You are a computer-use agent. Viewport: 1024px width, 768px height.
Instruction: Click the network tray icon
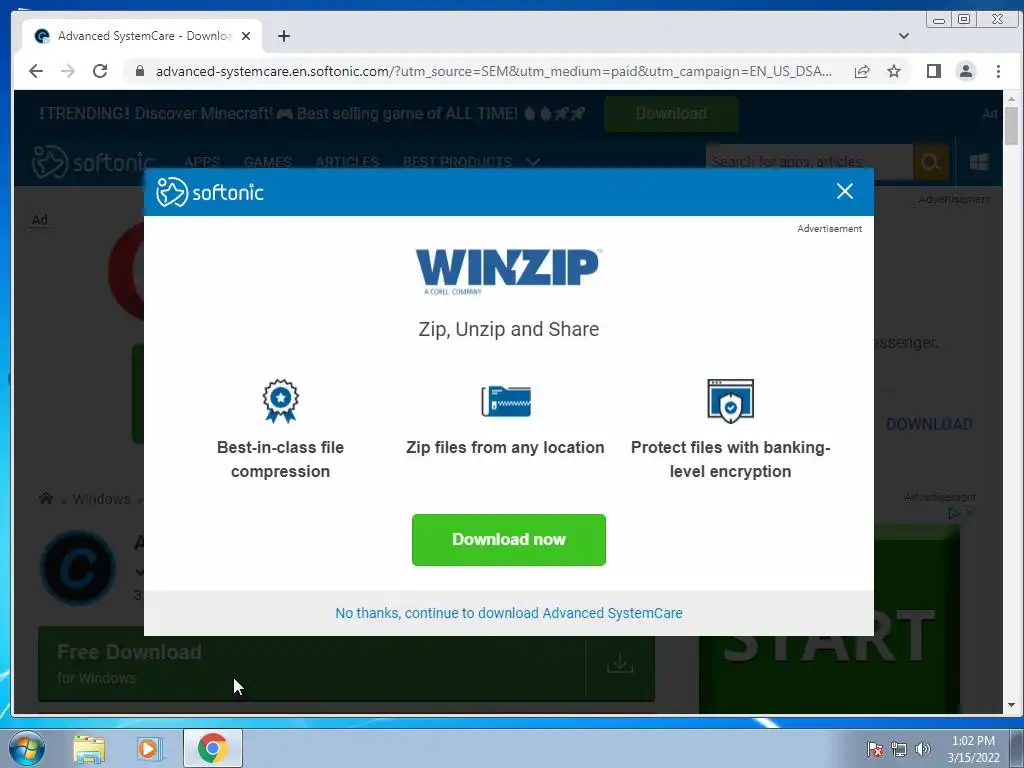[x=899, y=749]
